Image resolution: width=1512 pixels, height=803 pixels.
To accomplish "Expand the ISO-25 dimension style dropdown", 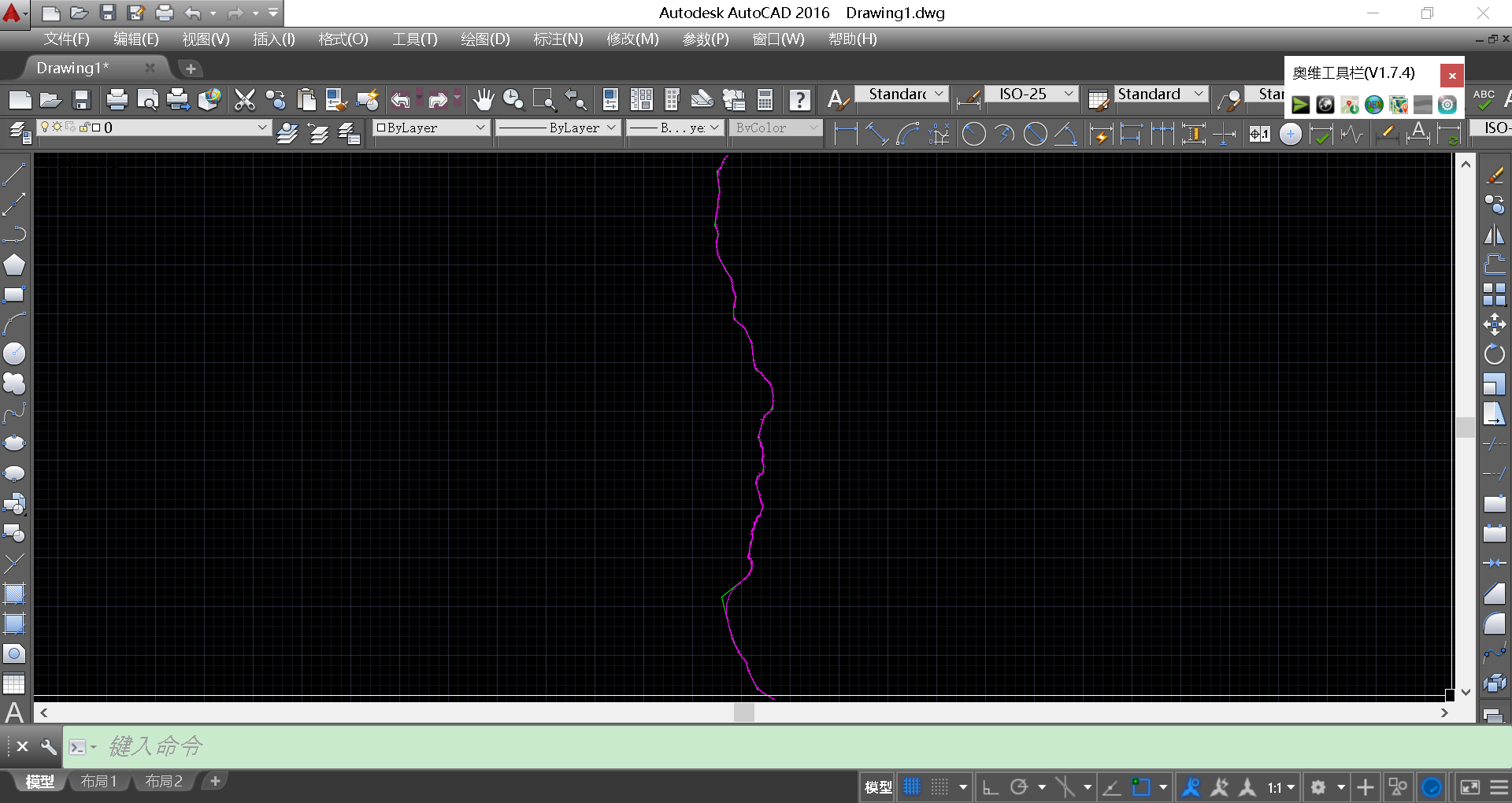I will click(x=1069, y=94).
